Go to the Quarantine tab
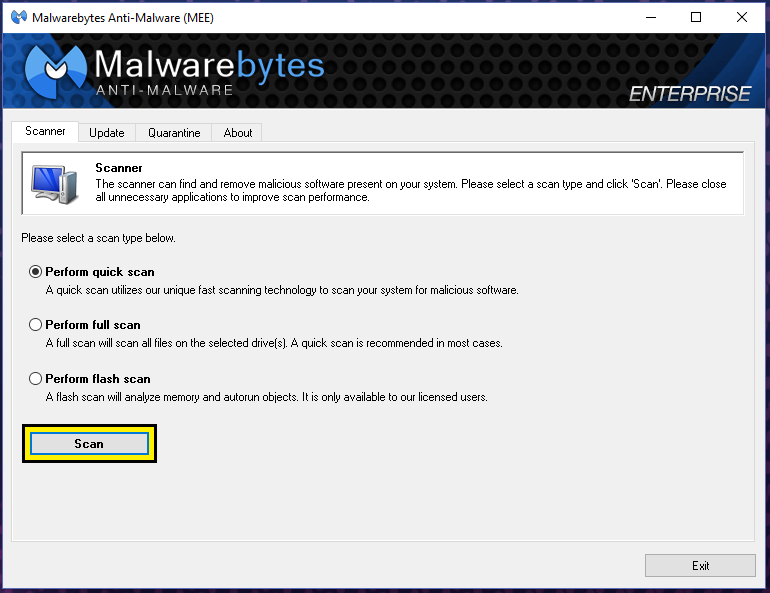The image size is (770, 593). (x=174, y=133)
